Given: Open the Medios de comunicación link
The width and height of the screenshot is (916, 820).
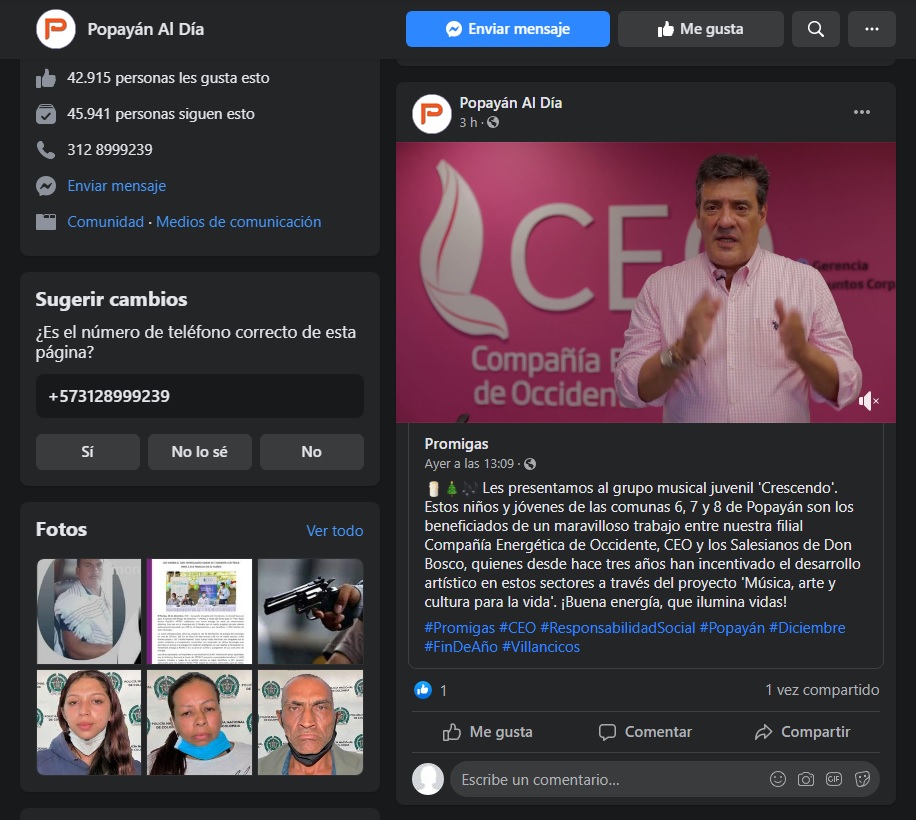Looking at the screenshot, I should (x=238, y=222).
